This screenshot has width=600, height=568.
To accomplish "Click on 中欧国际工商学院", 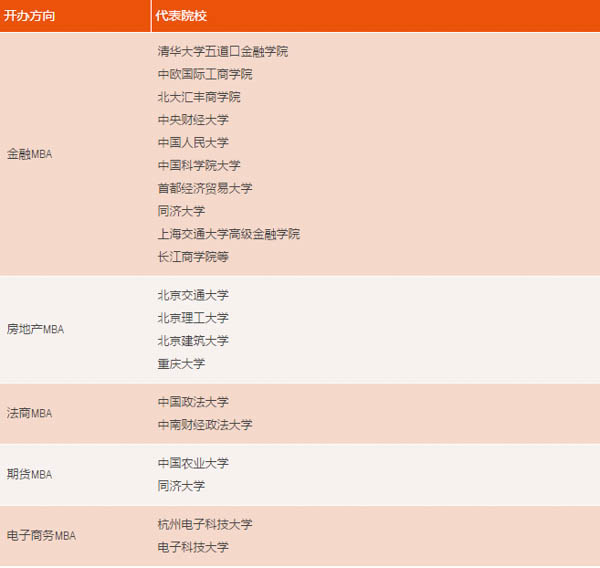I will pyautogui.click(x=205, y=74).
